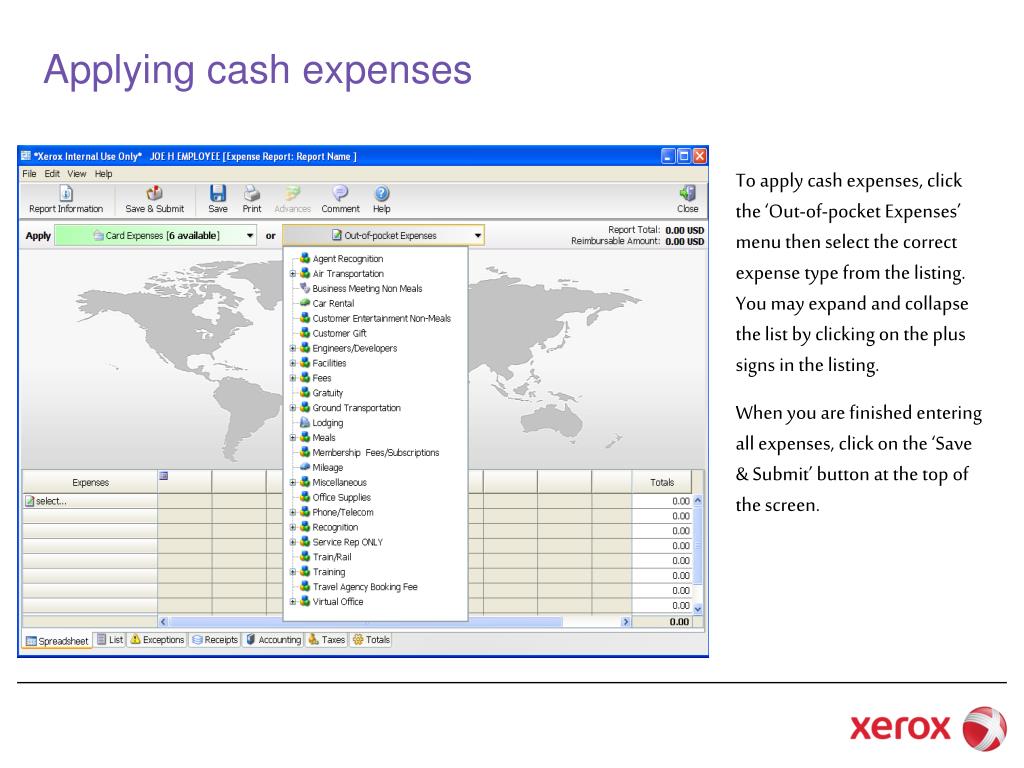The width and height of the screenshot is (1024, 768).
Task: Click the Expenses column header
Action: (90, 483)
